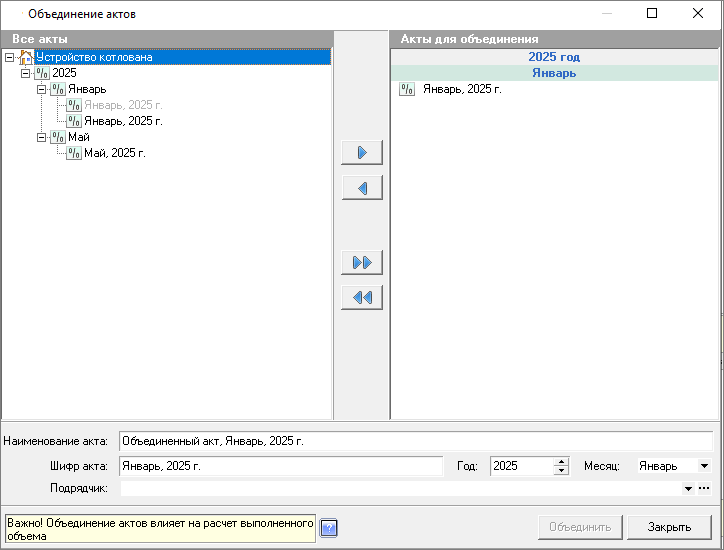Collapse the 2025 year tree node
Image resolution: width=724 pixels, height=550 pixels.
click(25, 73)
